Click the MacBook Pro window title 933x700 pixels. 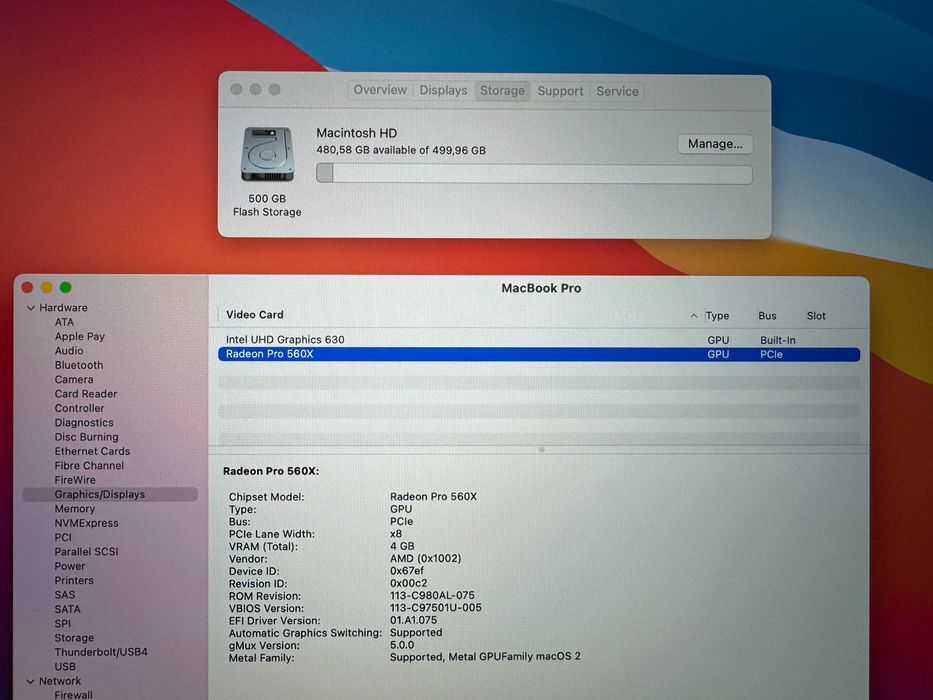click(x=541, y=288)
